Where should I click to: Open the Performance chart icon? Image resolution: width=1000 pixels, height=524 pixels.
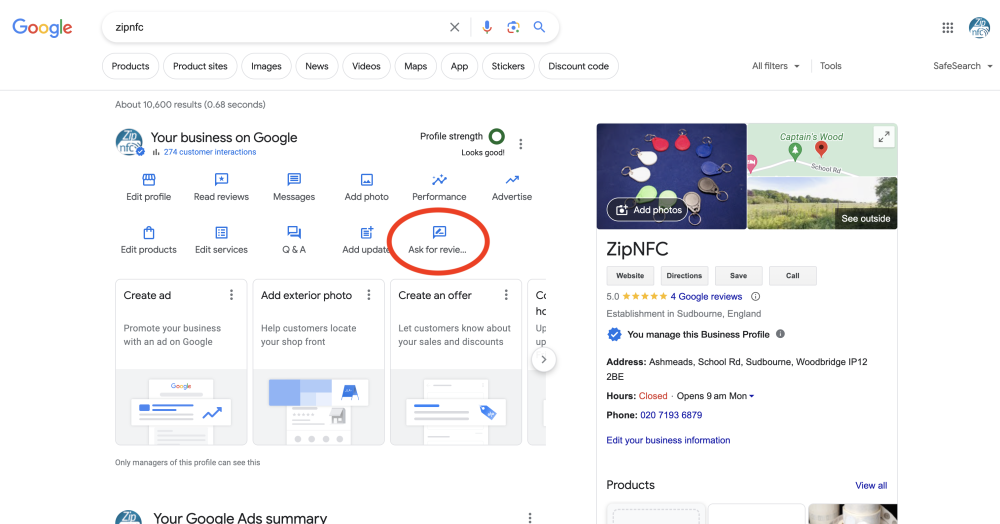tap(439, 180)
